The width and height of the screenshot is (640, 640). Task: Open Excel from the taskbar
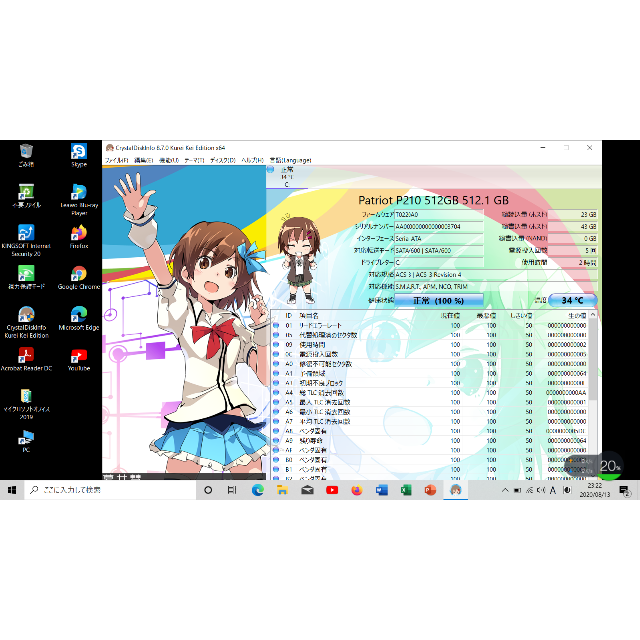[x=406, y=490]
